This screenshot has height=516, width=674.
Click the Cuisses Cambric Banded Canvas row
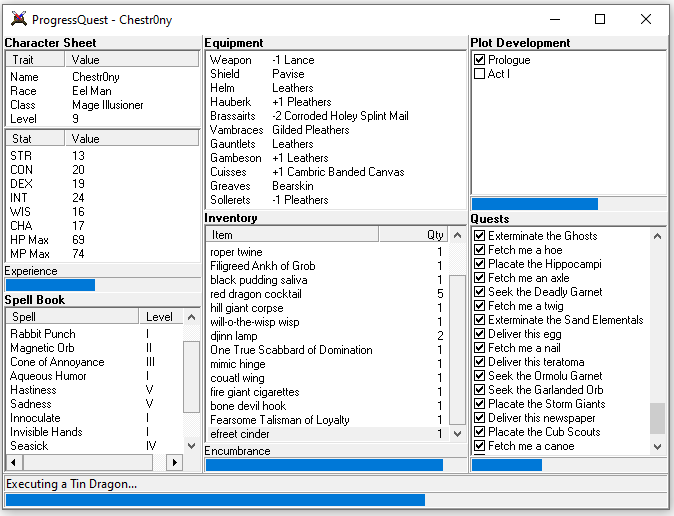click(x=336, y=172)
